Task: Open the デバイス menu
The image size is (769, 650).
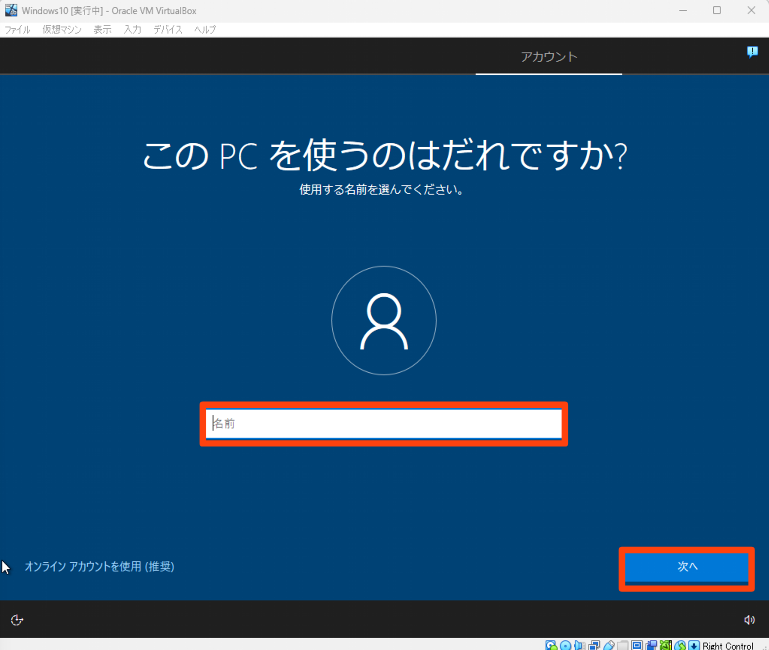Action: (168, 29)
